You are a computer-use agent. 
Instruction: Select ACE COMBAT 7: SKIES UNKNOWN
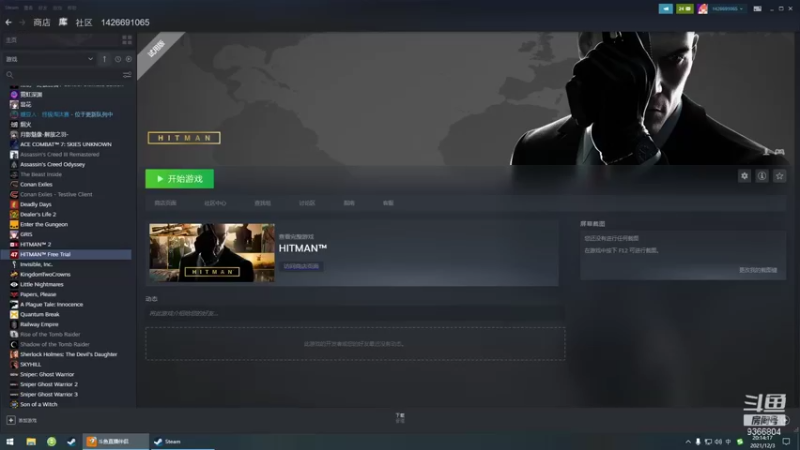point(66,144)
